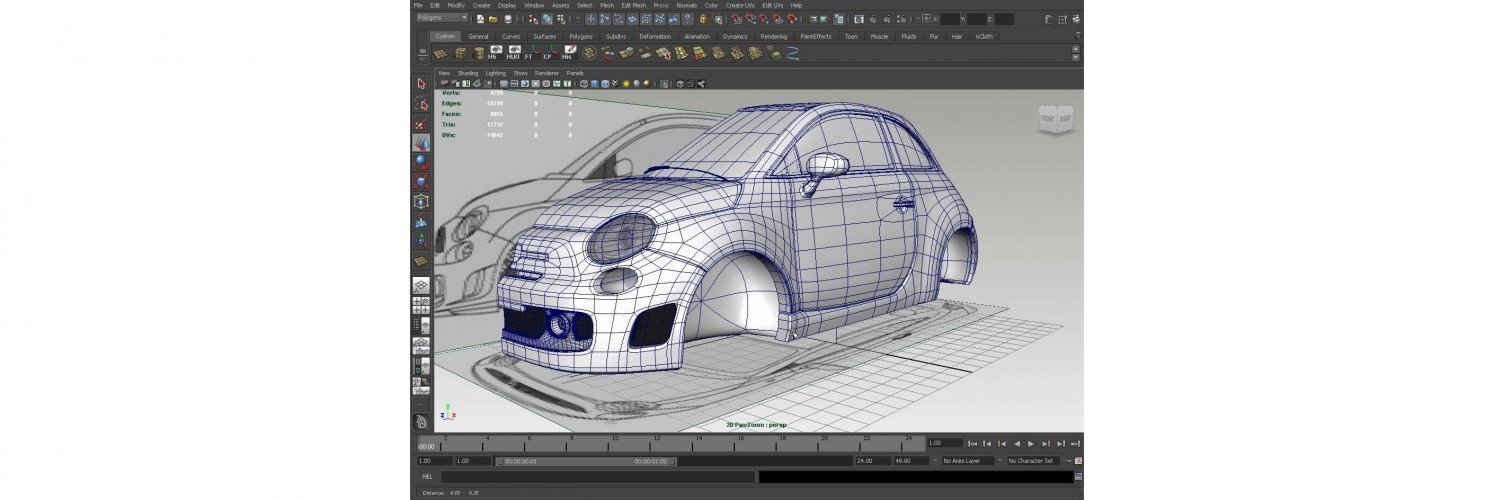Click the MEL command input field

coord(597,477)
